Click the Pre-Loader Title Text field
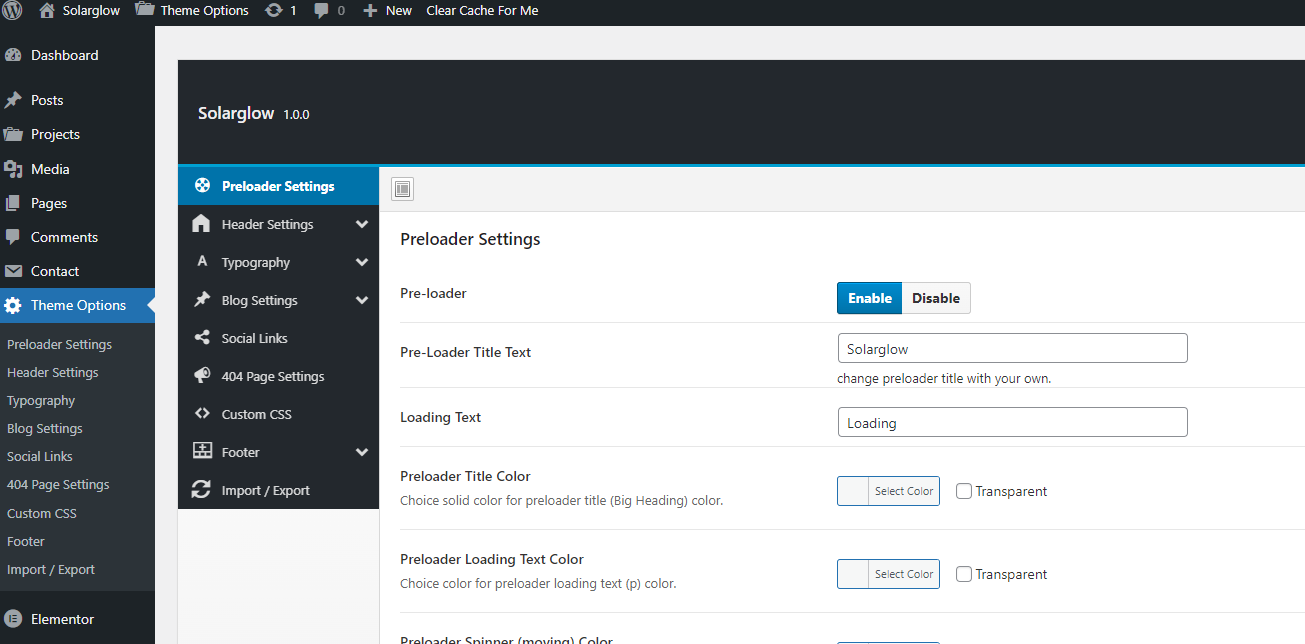Viewport: 1305px width, 644px height. pyautogui.click(x=1012, y=348)
